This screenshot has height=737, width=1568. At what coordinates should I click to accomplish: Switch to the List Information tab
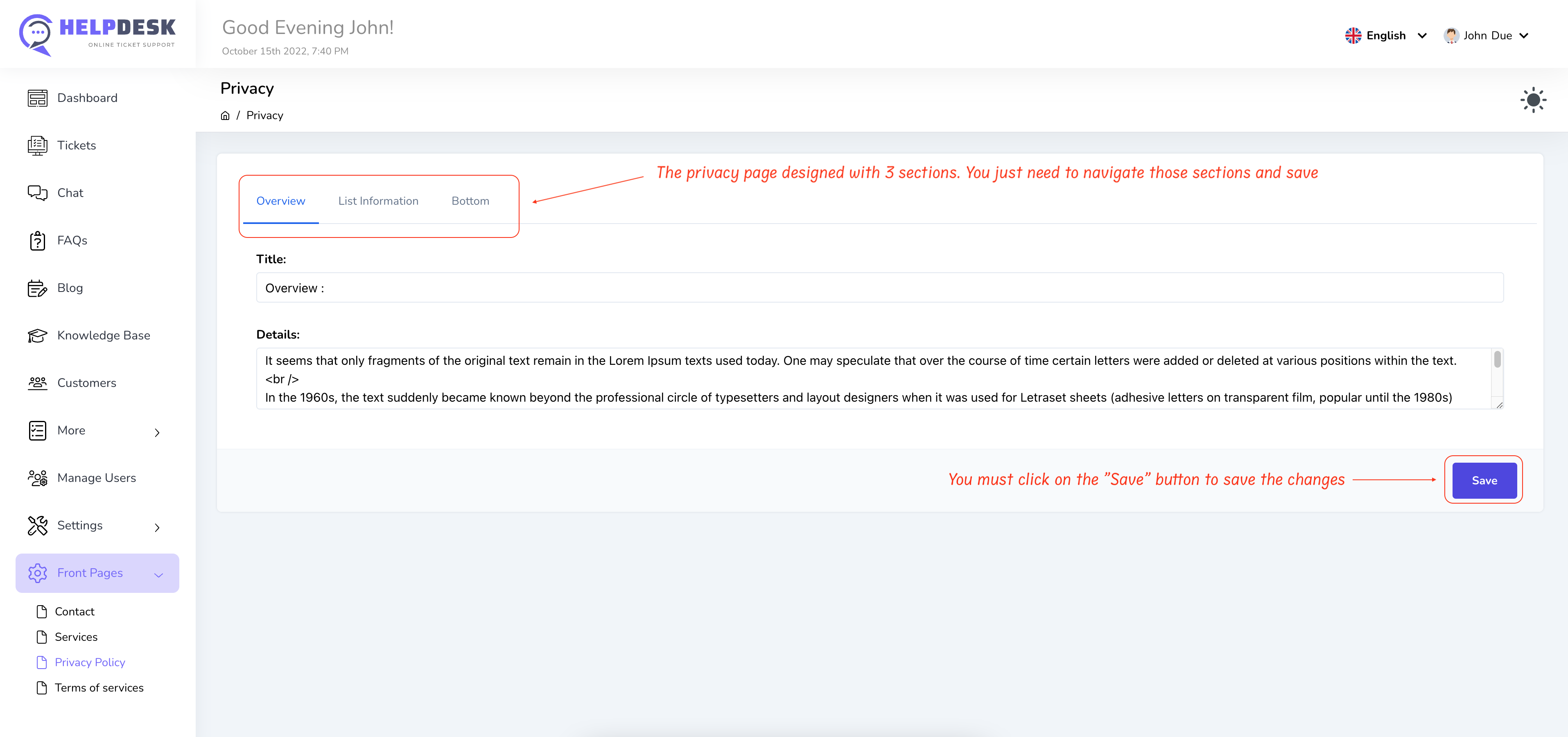pyautogui.click(x=378, y=201)
